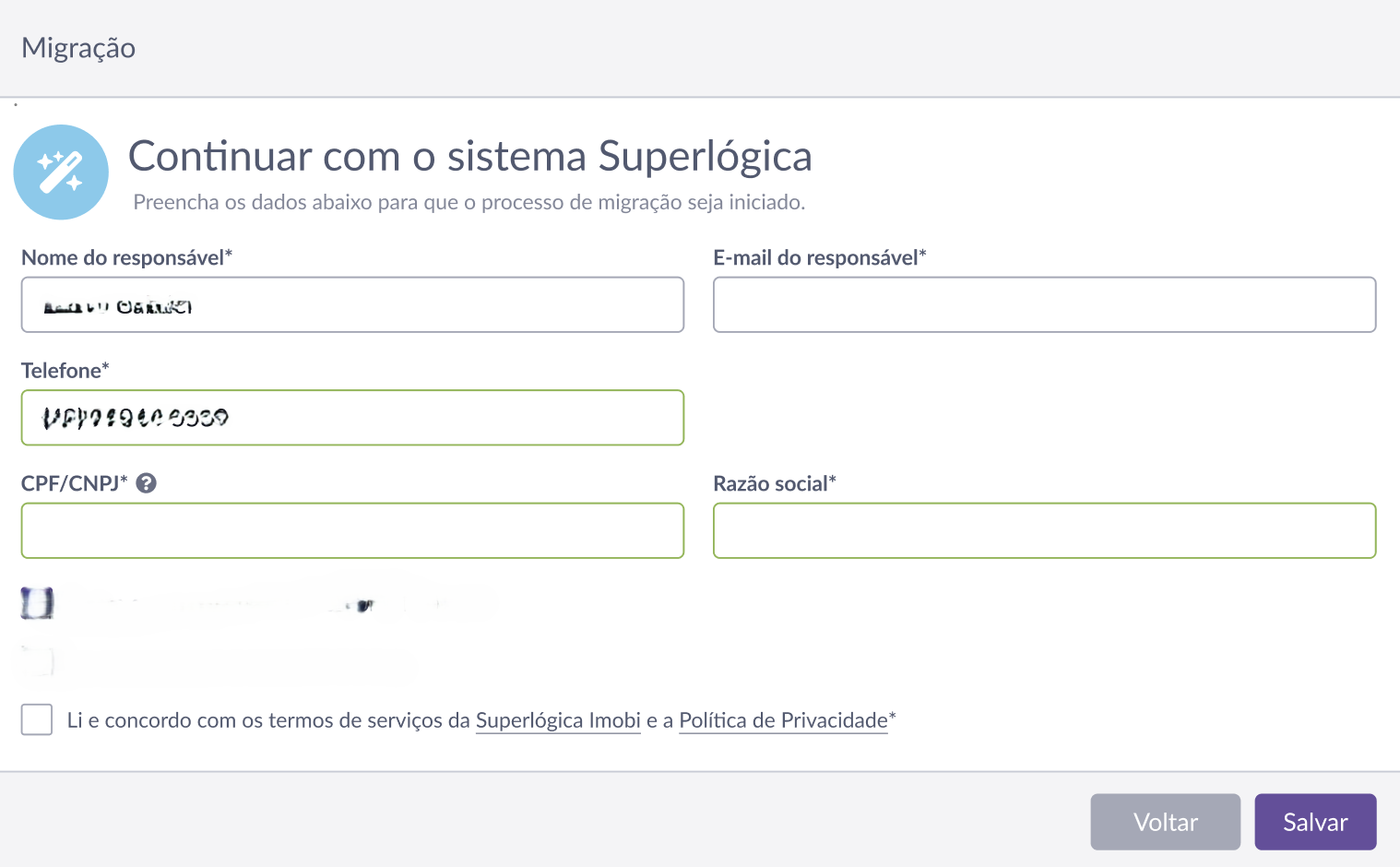Click the E-mail do responsável input

[x=1044, y=304]
